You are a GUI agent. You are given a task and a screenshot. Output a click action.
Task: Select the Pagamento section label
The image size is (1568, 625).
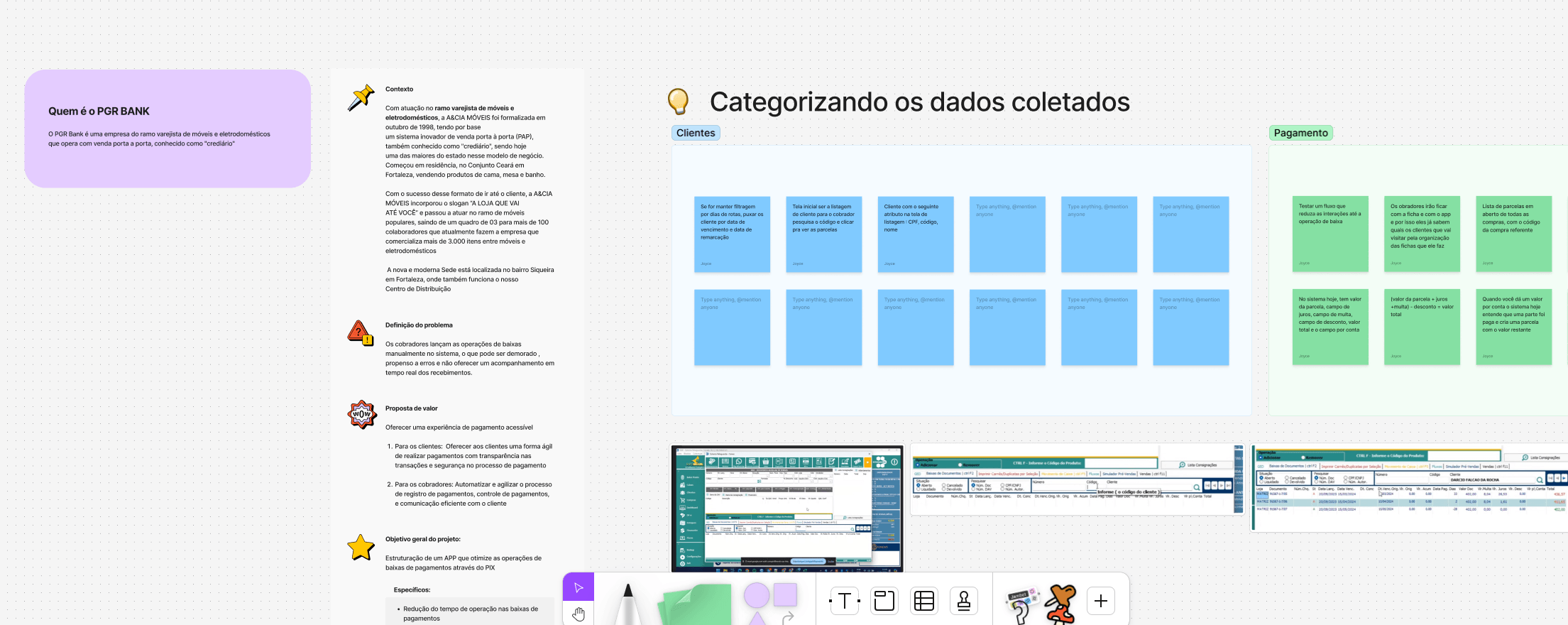pos(1300,133)
